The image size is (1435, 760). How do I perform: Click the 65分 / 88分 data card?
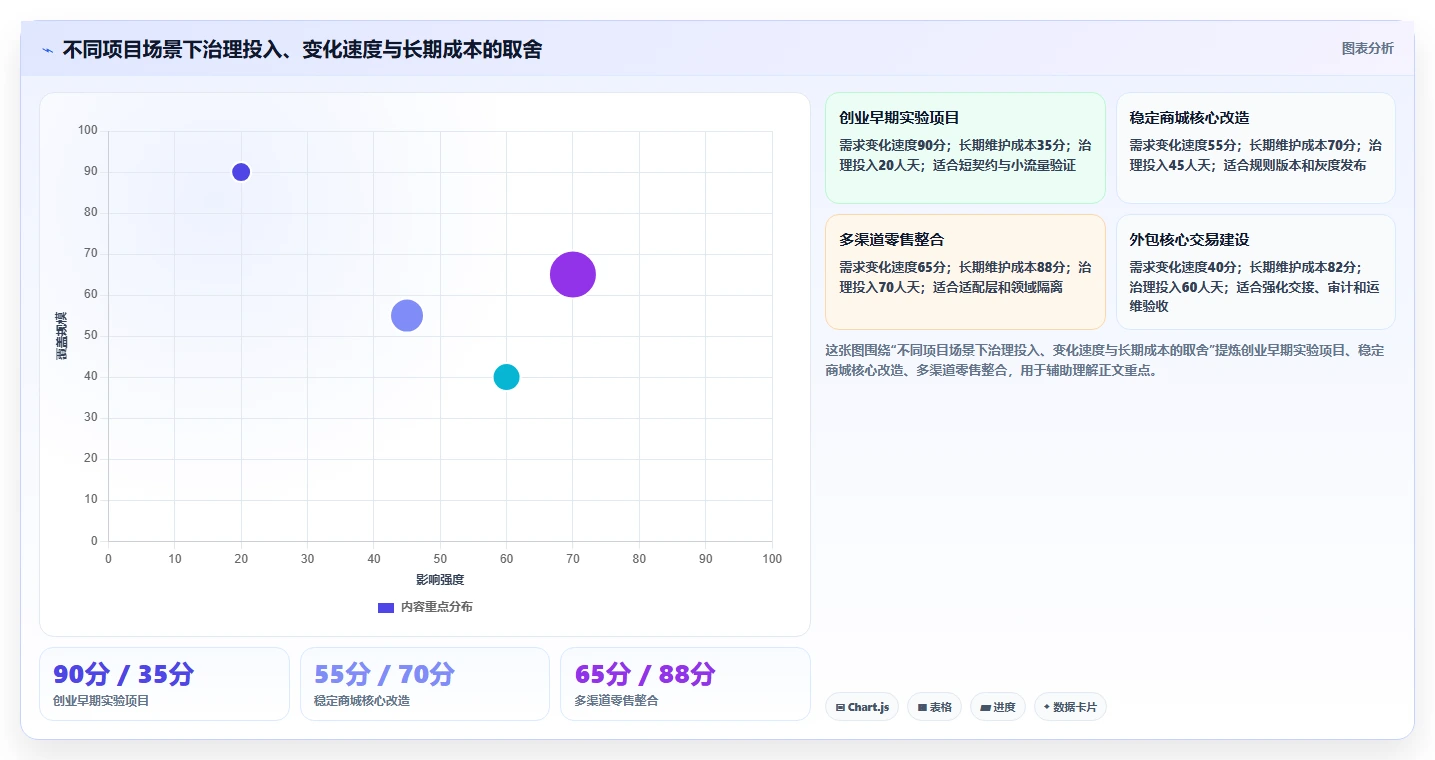tap(685, 684)
